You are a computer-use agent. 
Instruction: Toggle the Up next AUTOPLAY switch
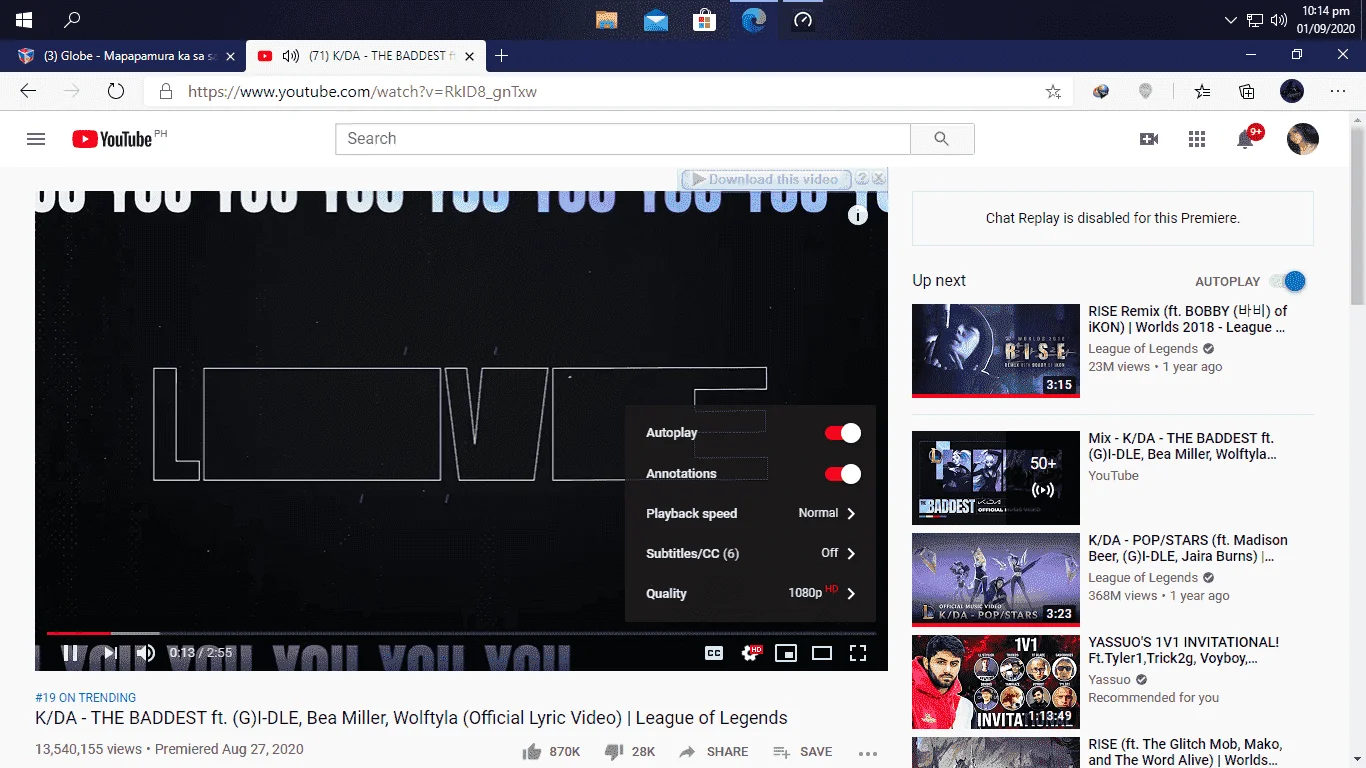point(1288,281)
